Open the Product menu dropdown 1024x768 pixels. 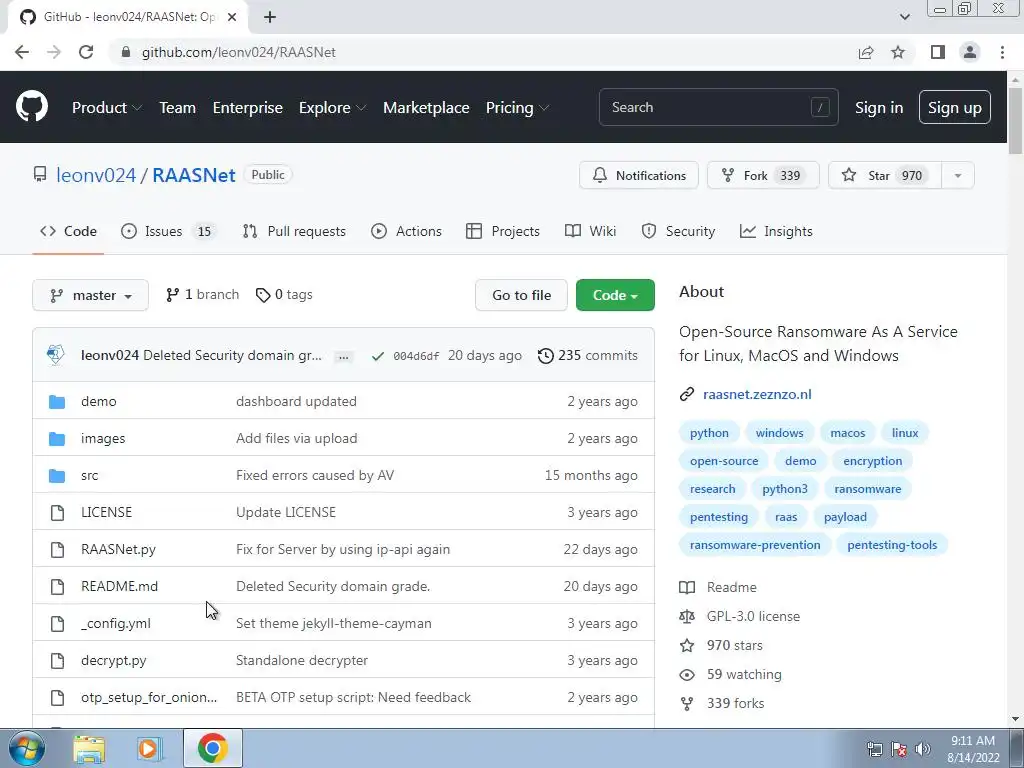(x=107, y=108)
